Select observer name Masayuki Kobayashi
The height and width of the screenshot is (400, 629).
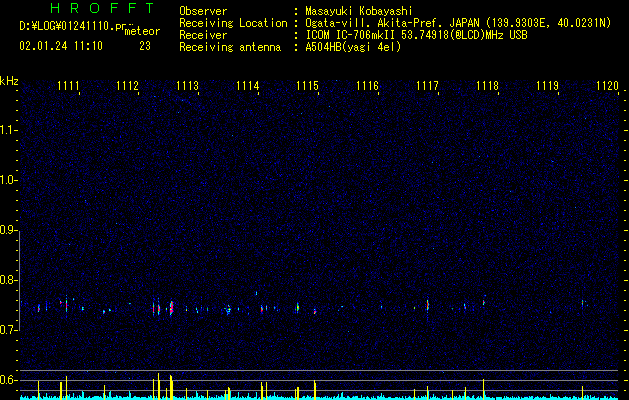click(359, 11)
